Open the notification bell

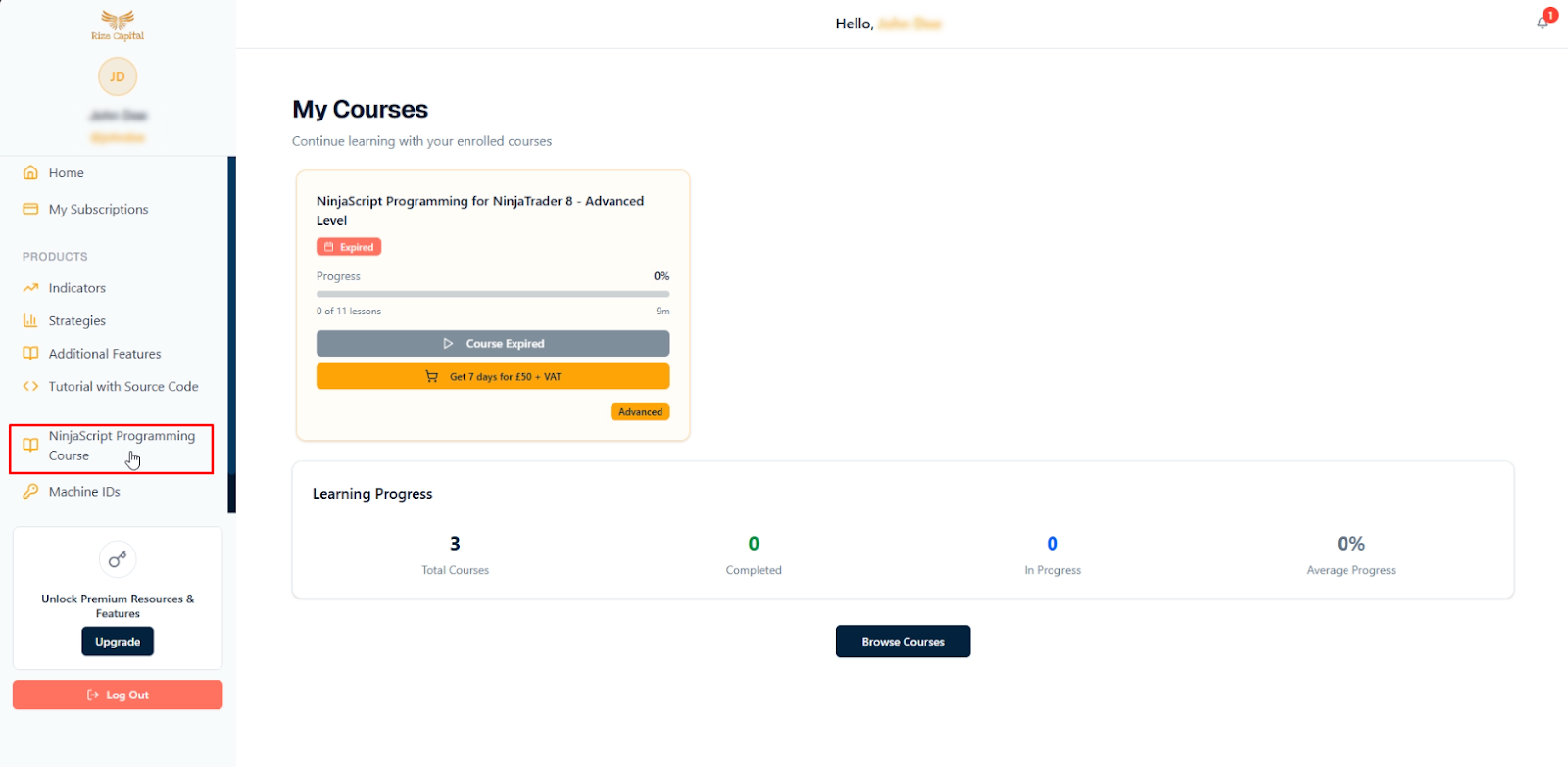[1543, 23]
